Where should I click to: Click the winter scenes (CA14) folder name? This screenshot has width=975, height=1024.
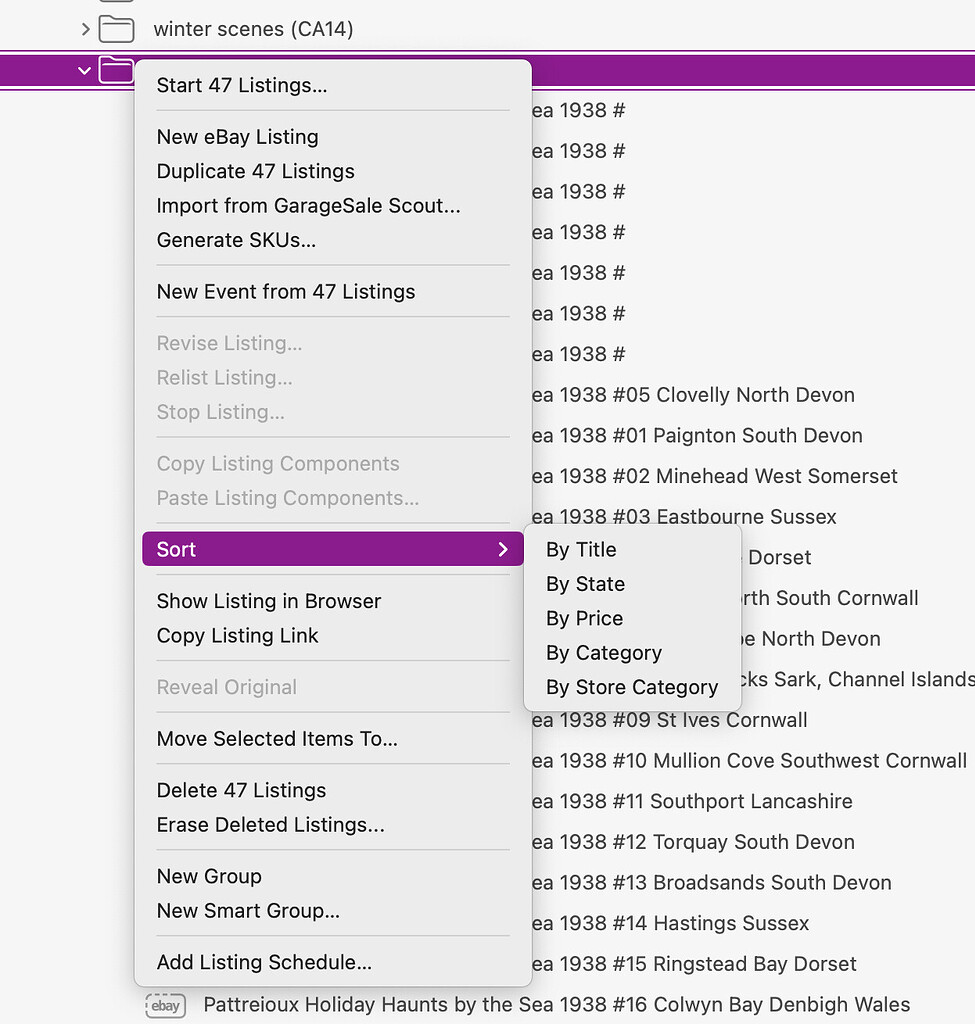253,29
